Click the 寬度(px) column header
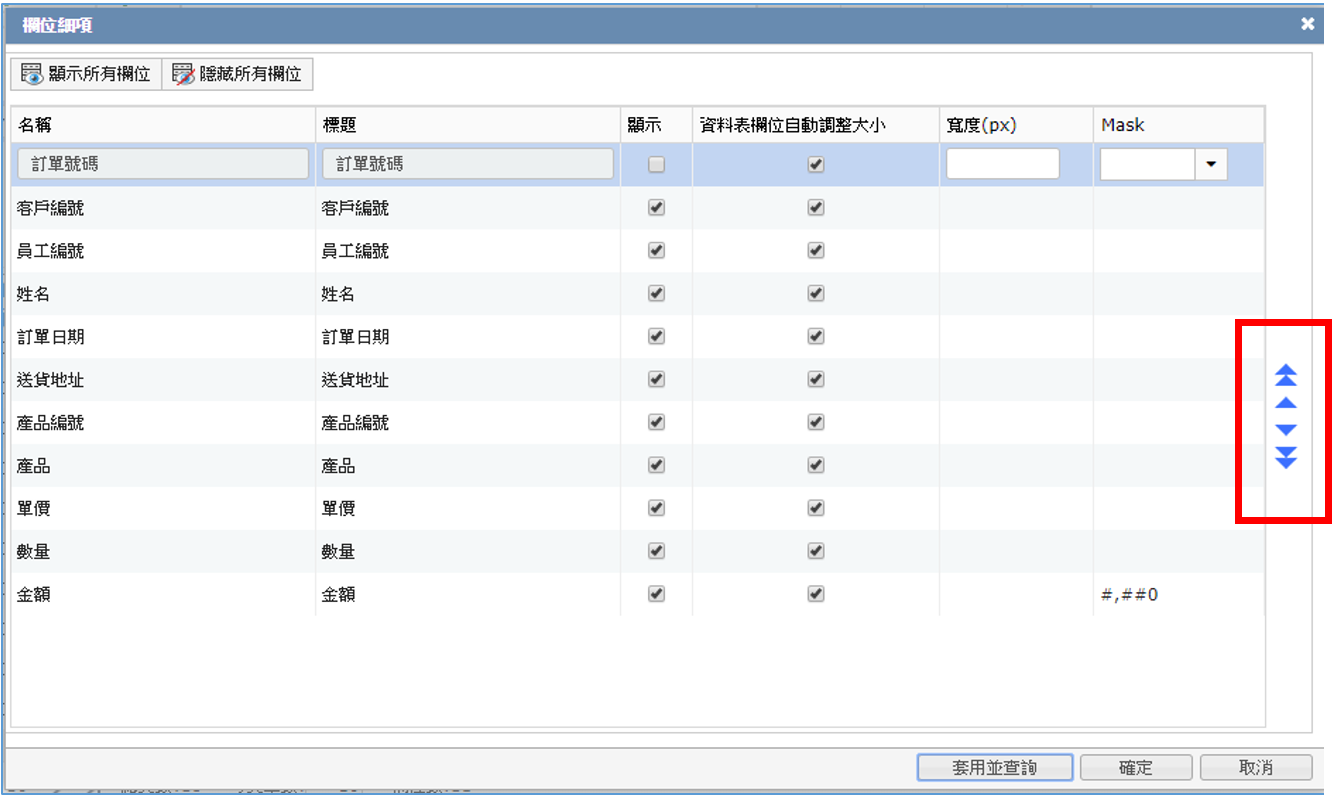Viewport: 1335px width, 799px height. (1016, 125)
